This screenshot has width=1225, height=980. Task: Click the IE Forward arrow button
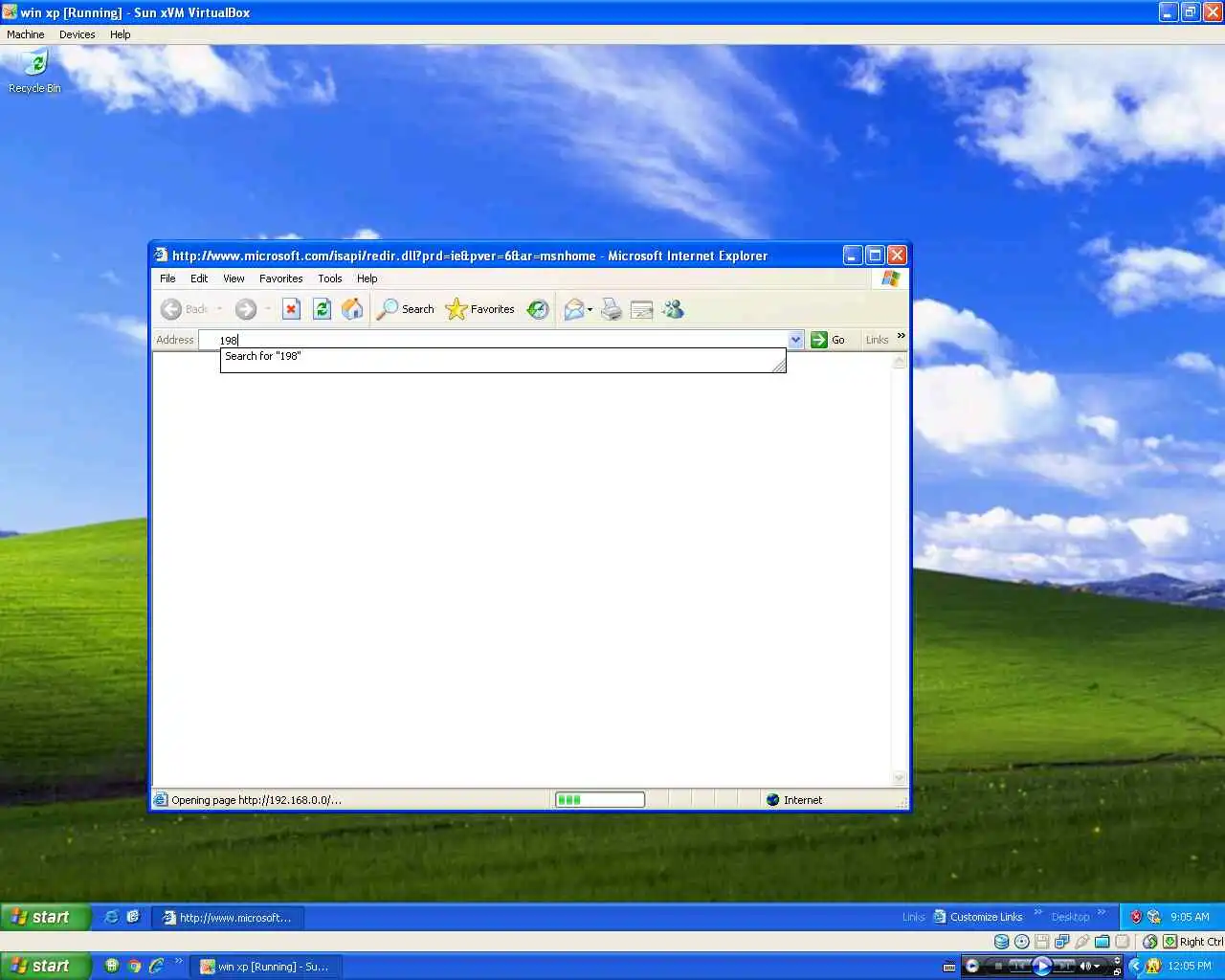tap(246, 309)
